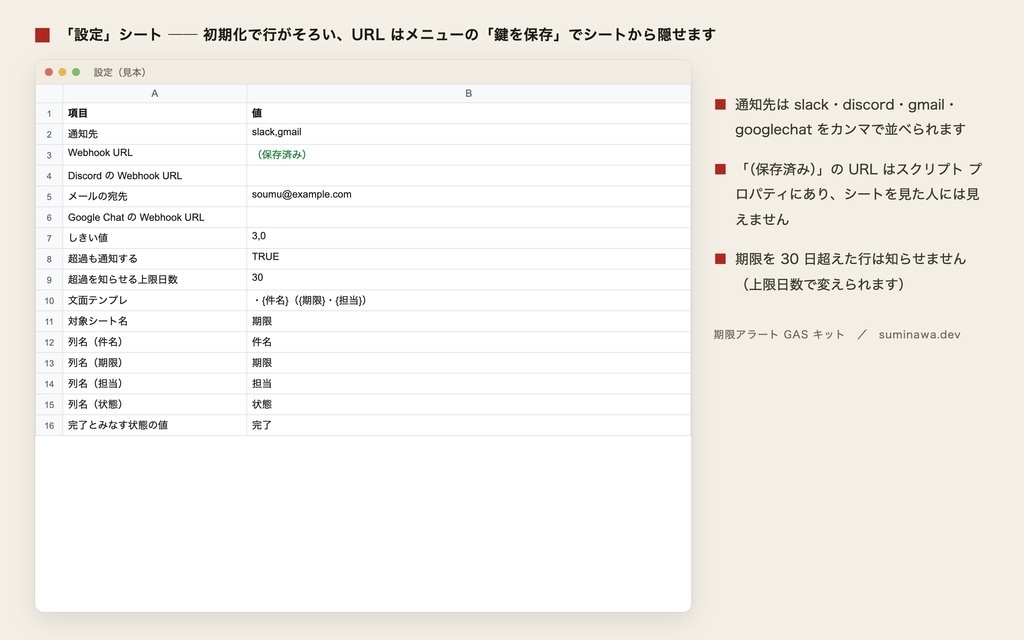Click the window title 設定（見本）

(x=120, y=72)
